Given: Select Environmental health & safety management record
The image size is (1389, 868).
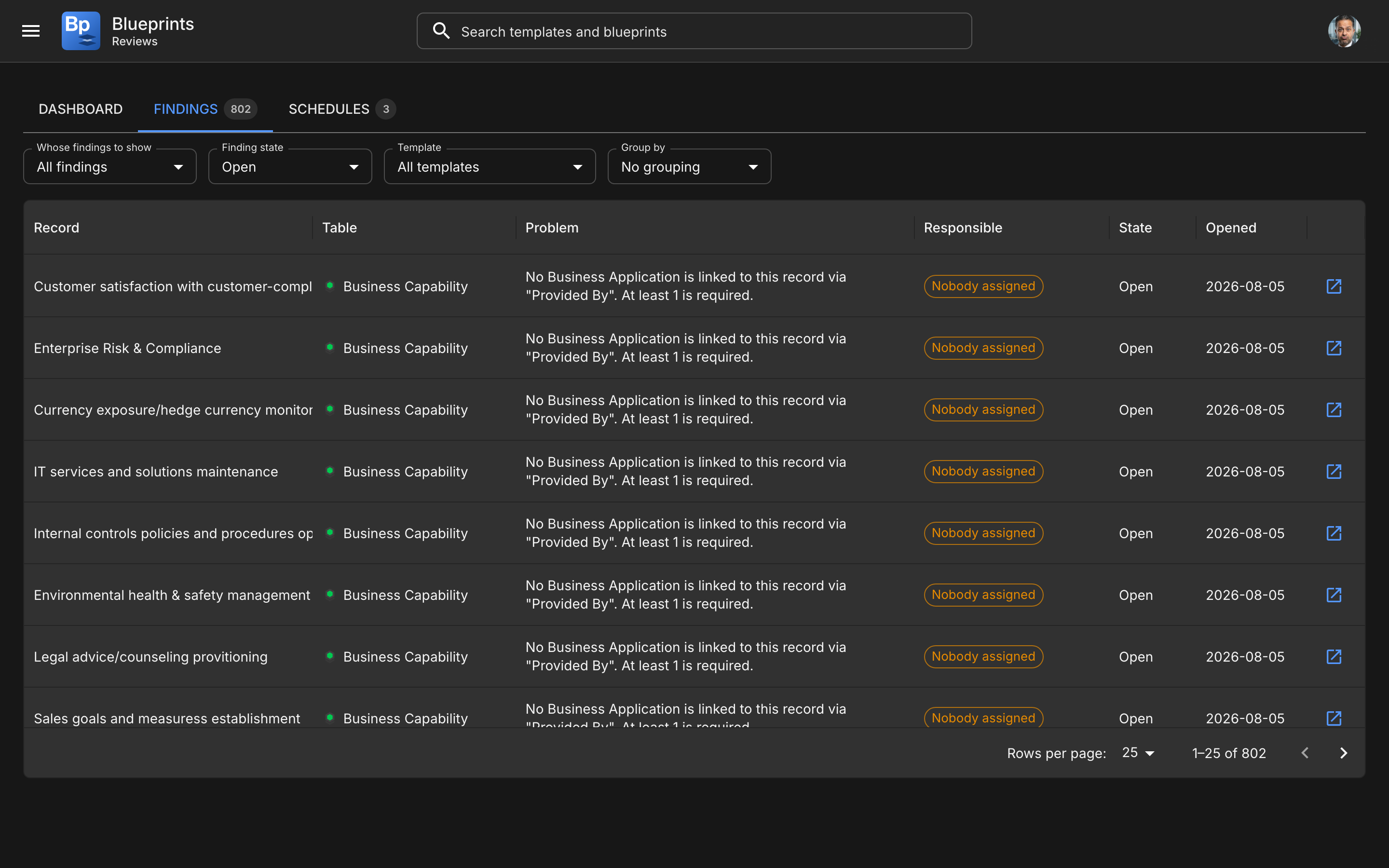Looking at the screenshot, I should coord(172,595).
